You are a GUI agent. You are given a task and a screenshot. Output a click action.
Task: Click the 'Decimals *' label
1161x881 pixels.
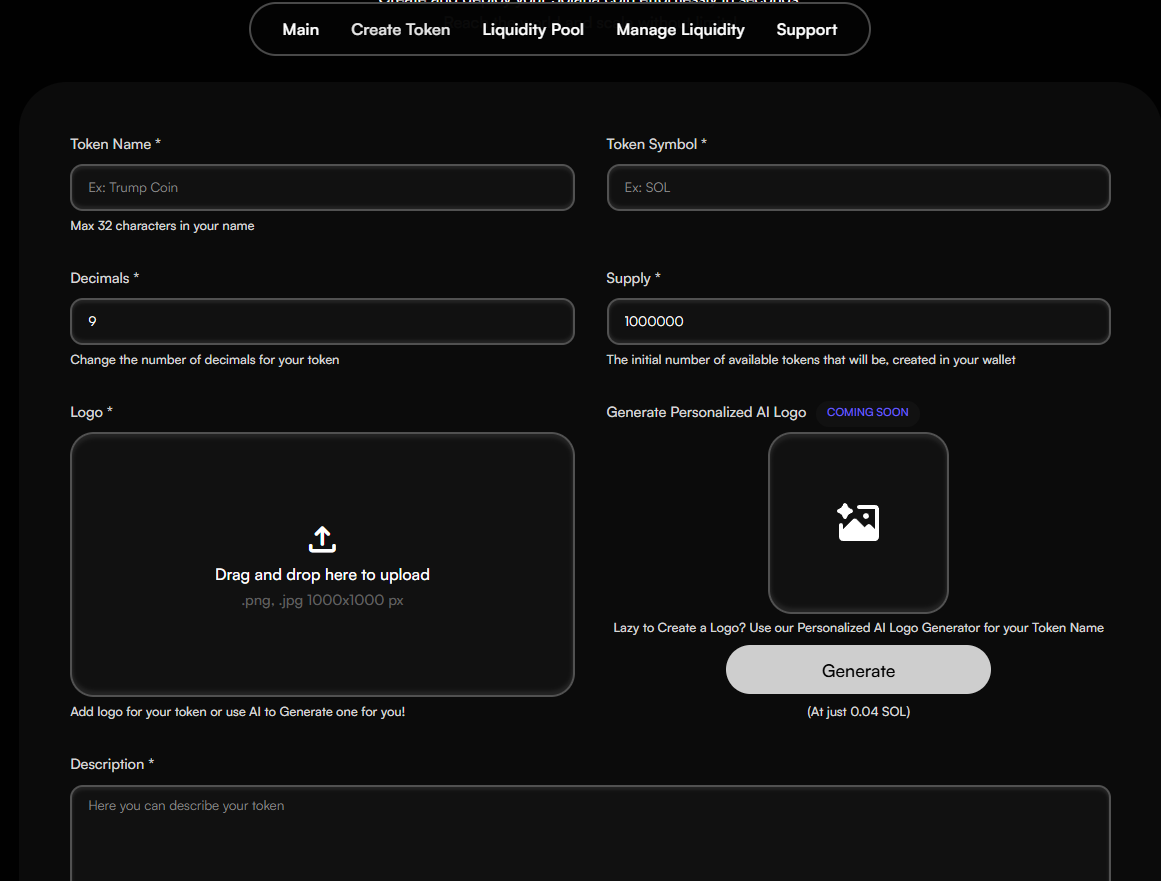pyautogui.click(x=104, y=278)
